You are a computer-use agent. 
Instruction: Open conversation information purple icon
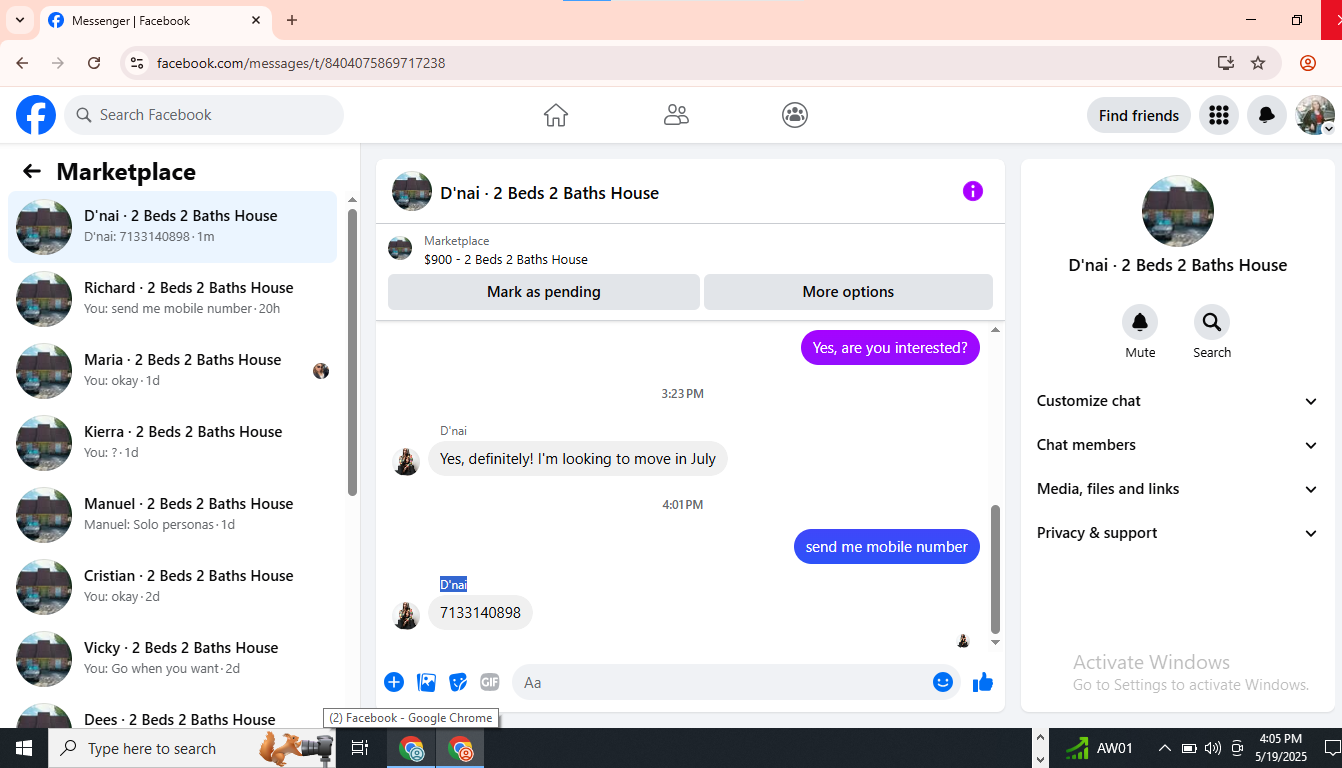(x=973, y=191)
